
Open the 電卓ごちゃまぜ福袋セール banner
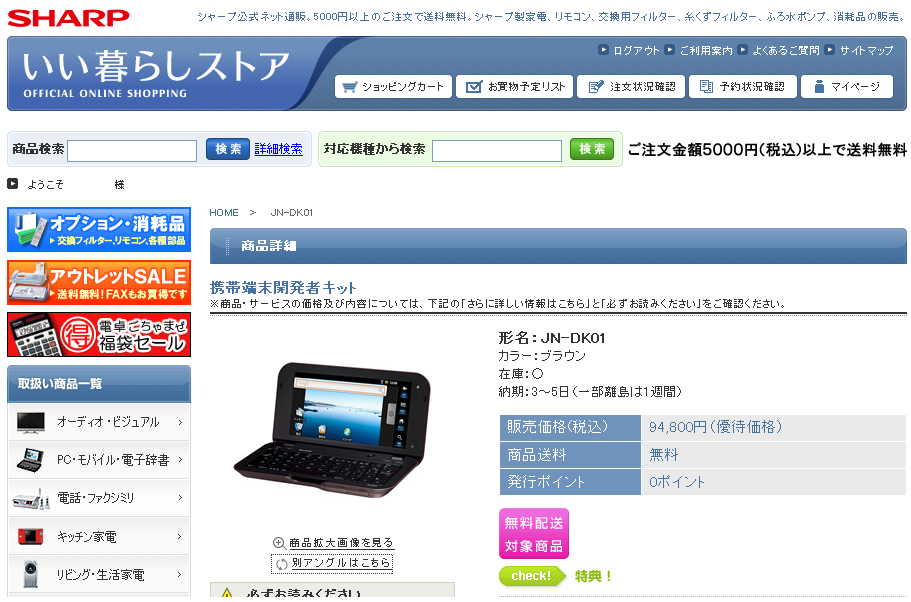click(99, 335)
